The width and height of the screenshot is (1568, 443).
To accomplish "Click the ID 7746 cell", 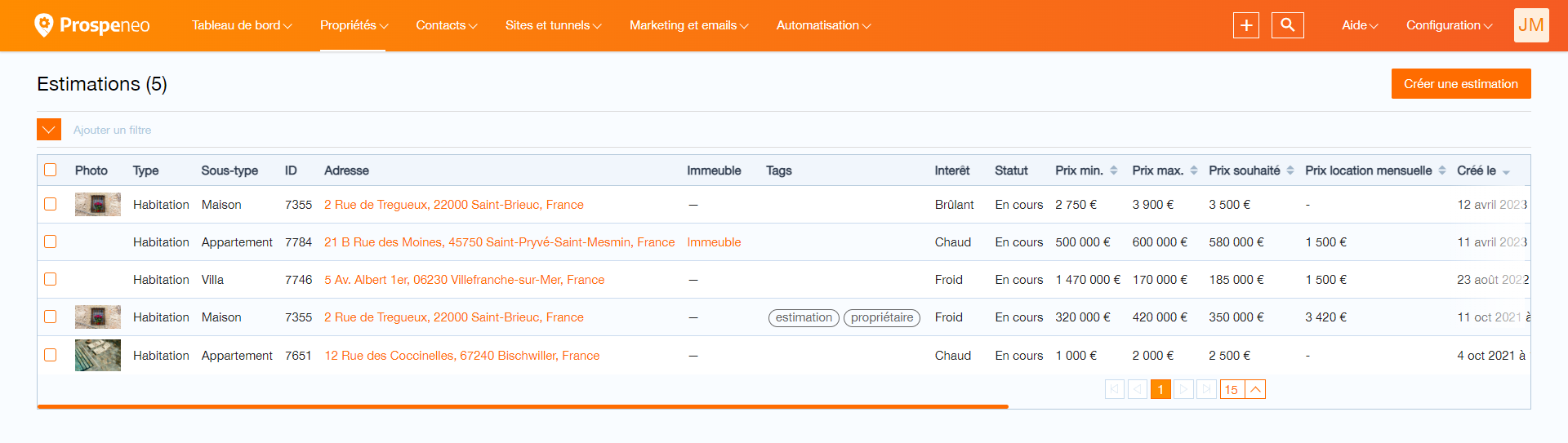I will pos(298,280).
